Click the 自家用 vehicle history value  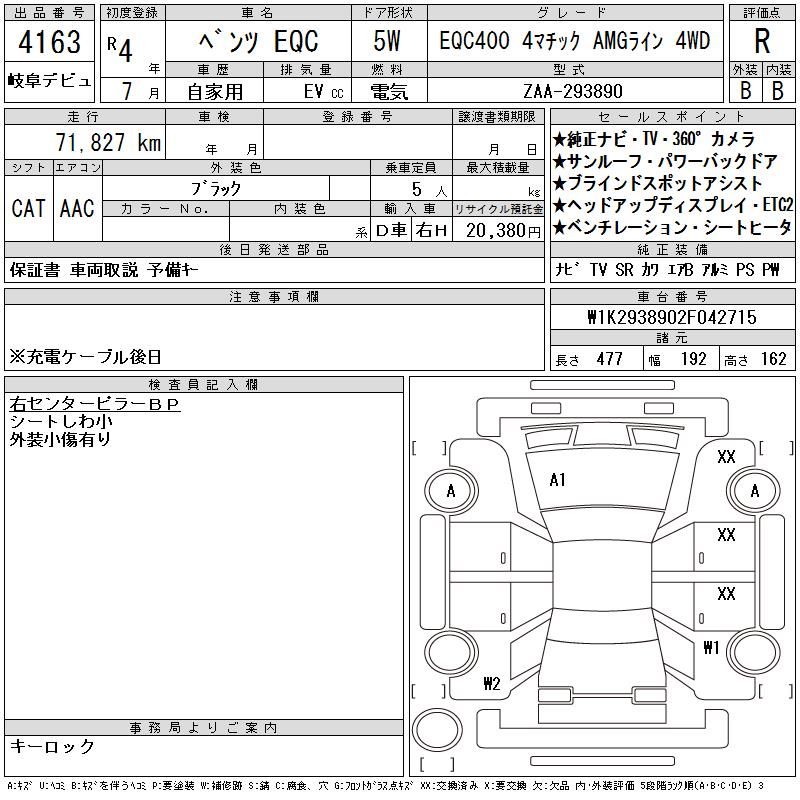(215, 92)
